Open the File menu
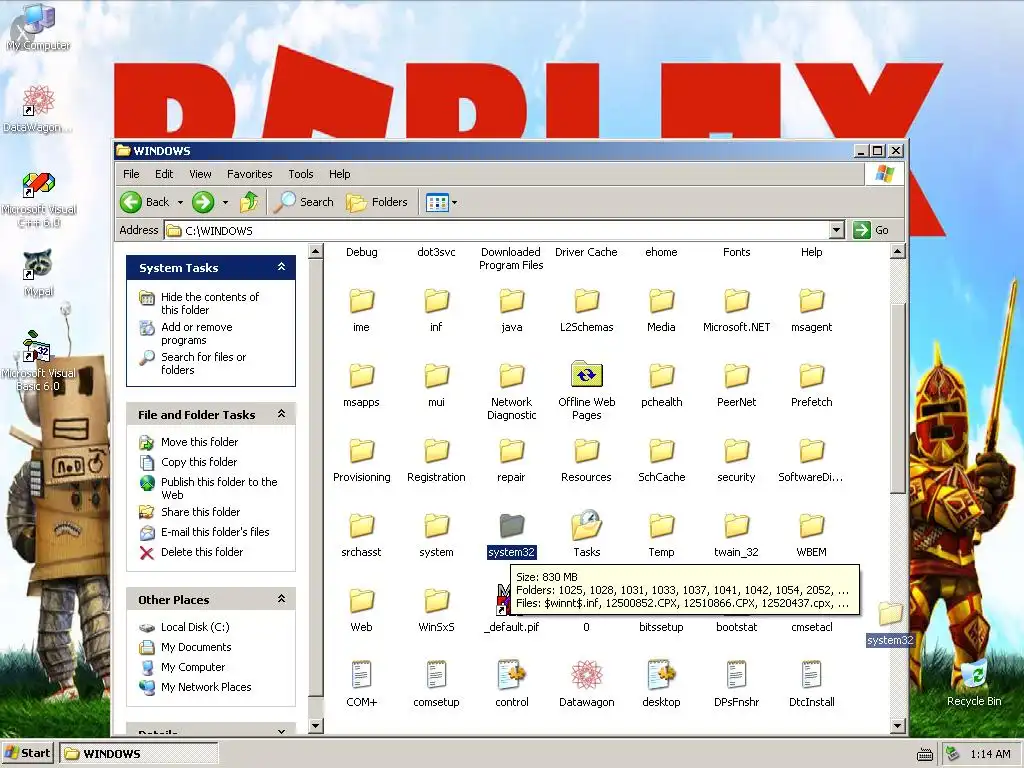 [131, 174]
